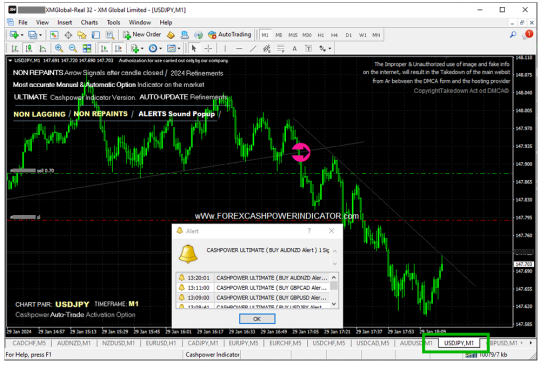Expand the new chart dropdown arrow
Viewport: 540px width, 369px height.
[22, 35]
